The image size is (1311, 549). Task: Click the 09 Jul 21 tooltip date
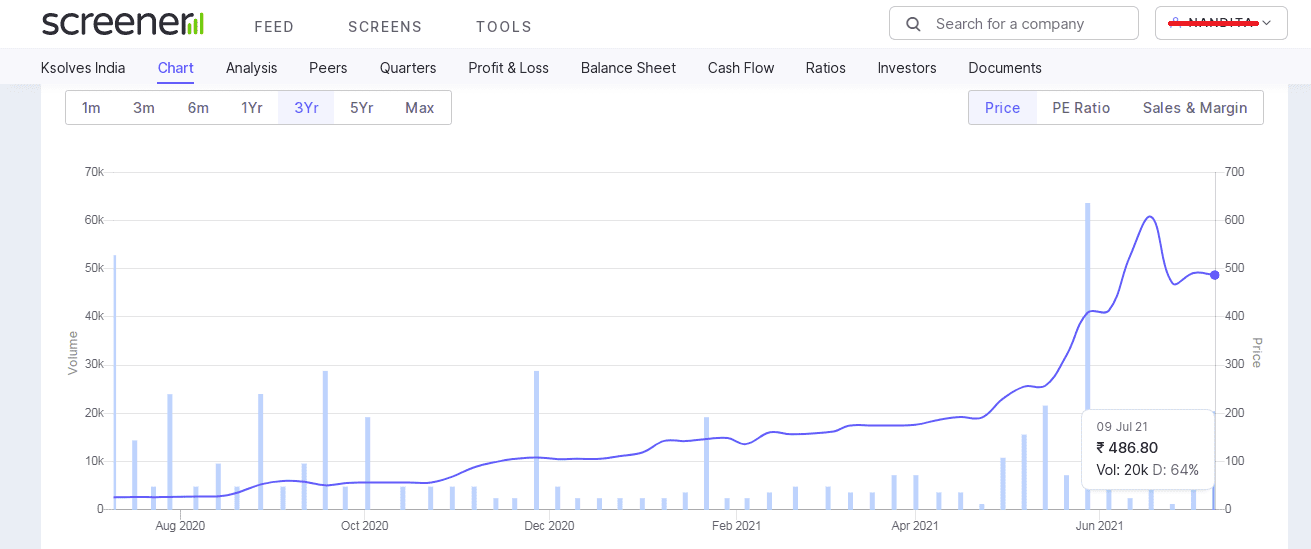click(x=1122, y=427)
